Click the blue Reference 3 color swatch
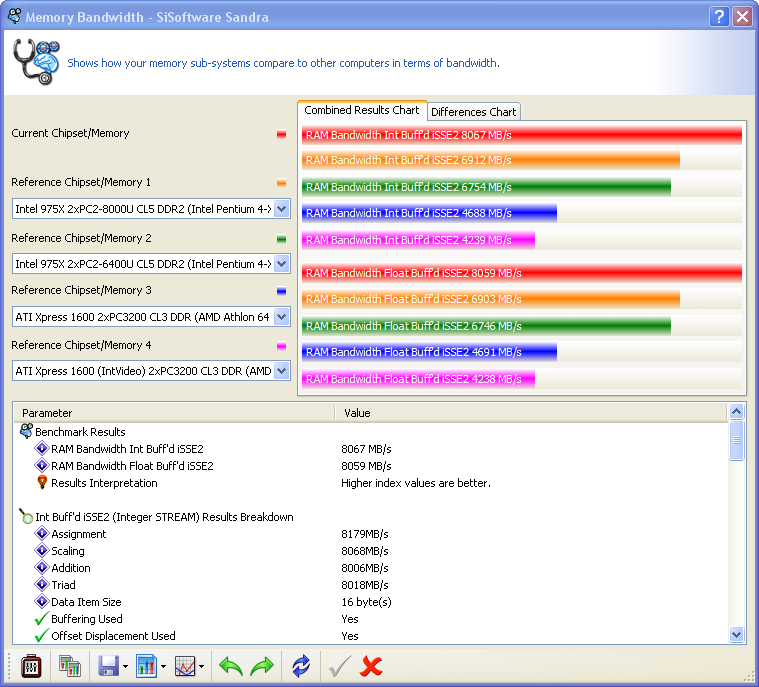Screen dimensions: 759x687 point(281,291)
